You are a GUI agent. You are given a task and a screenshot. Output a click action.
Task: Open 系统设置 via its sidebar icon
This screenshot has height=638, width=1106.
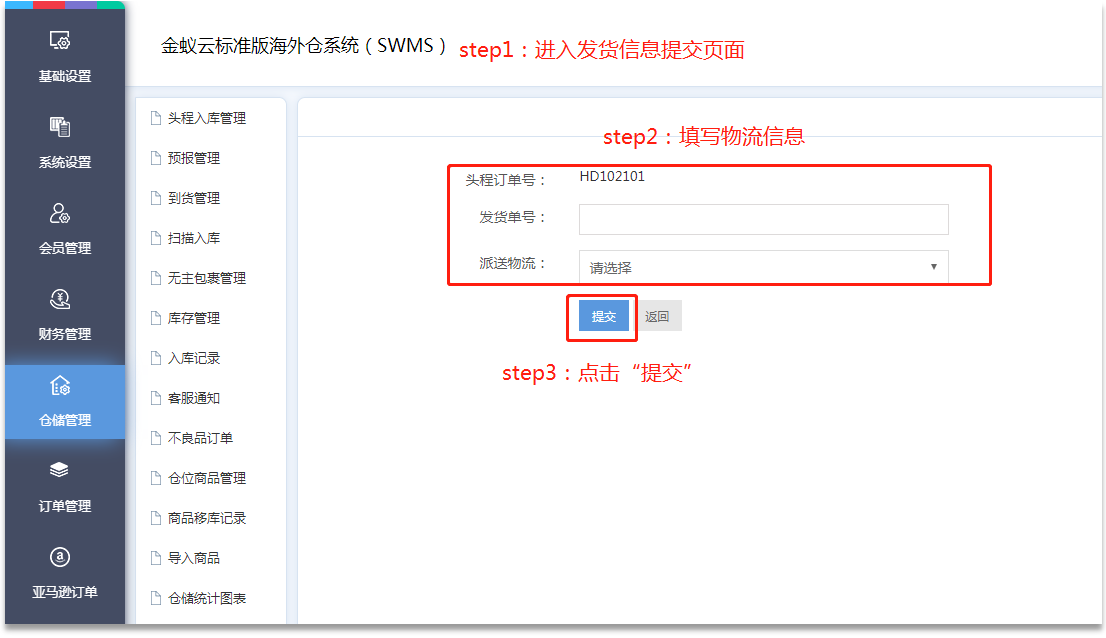click(60, 127)
